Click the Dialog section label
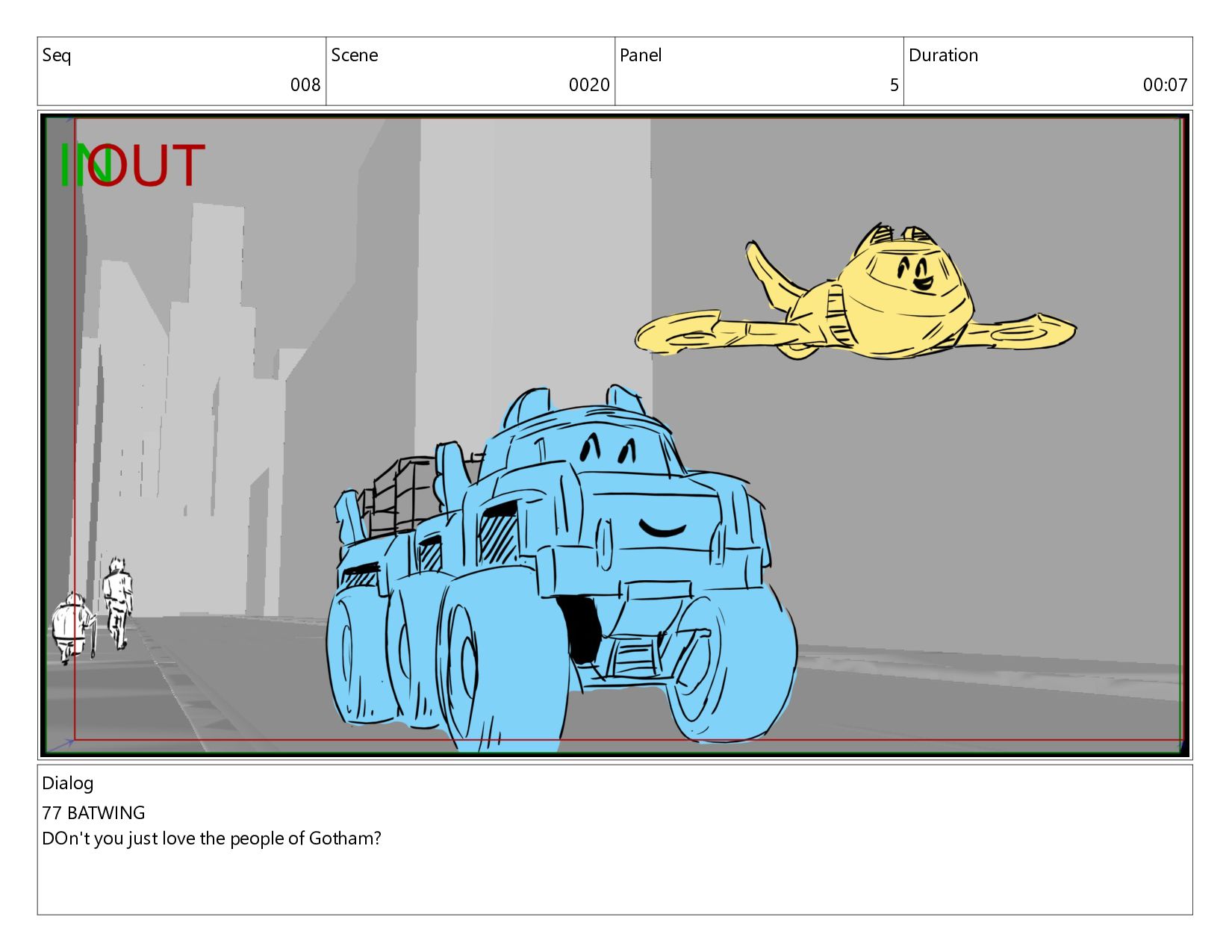 pos(68,784)
